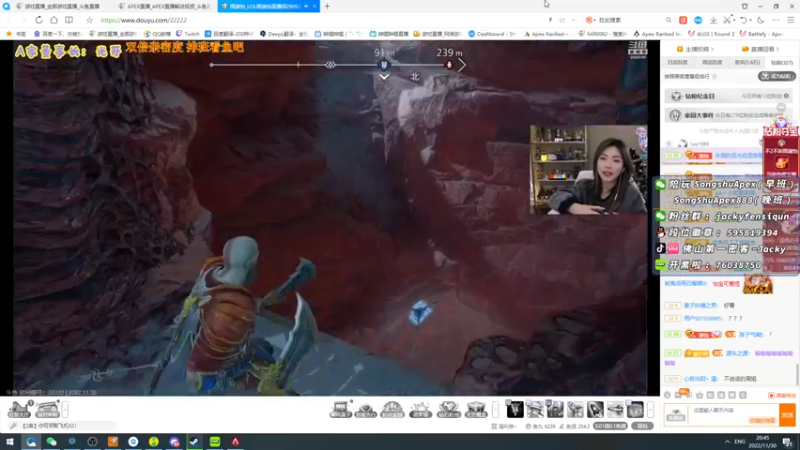Click the 成为钻粉 button

pos(777,76)
